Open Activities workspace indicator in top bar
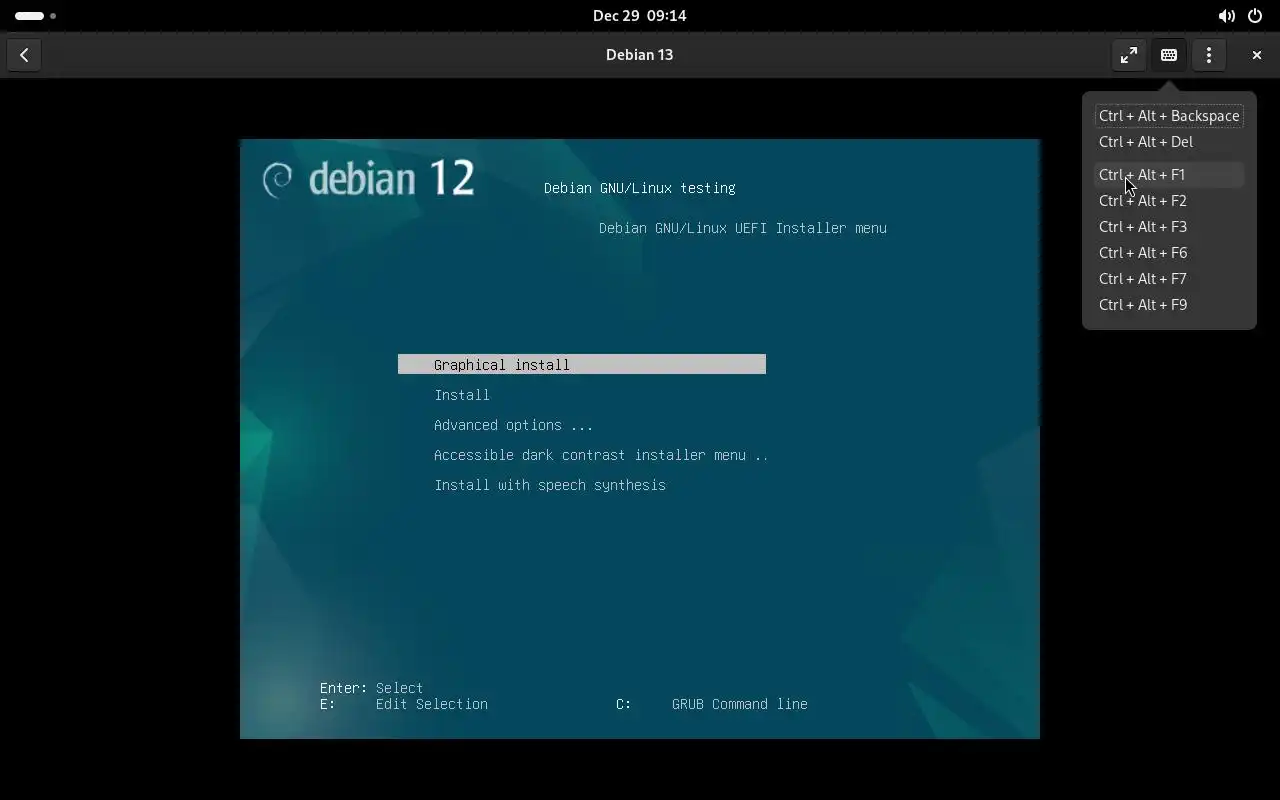 (x=35, y=16)
